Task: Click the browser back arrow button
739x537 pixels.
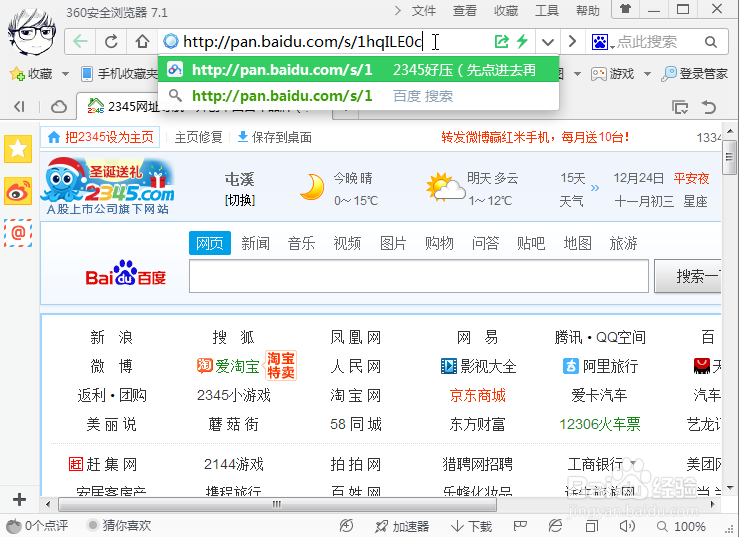Action: pyautogui.click(x=81, y=41)
